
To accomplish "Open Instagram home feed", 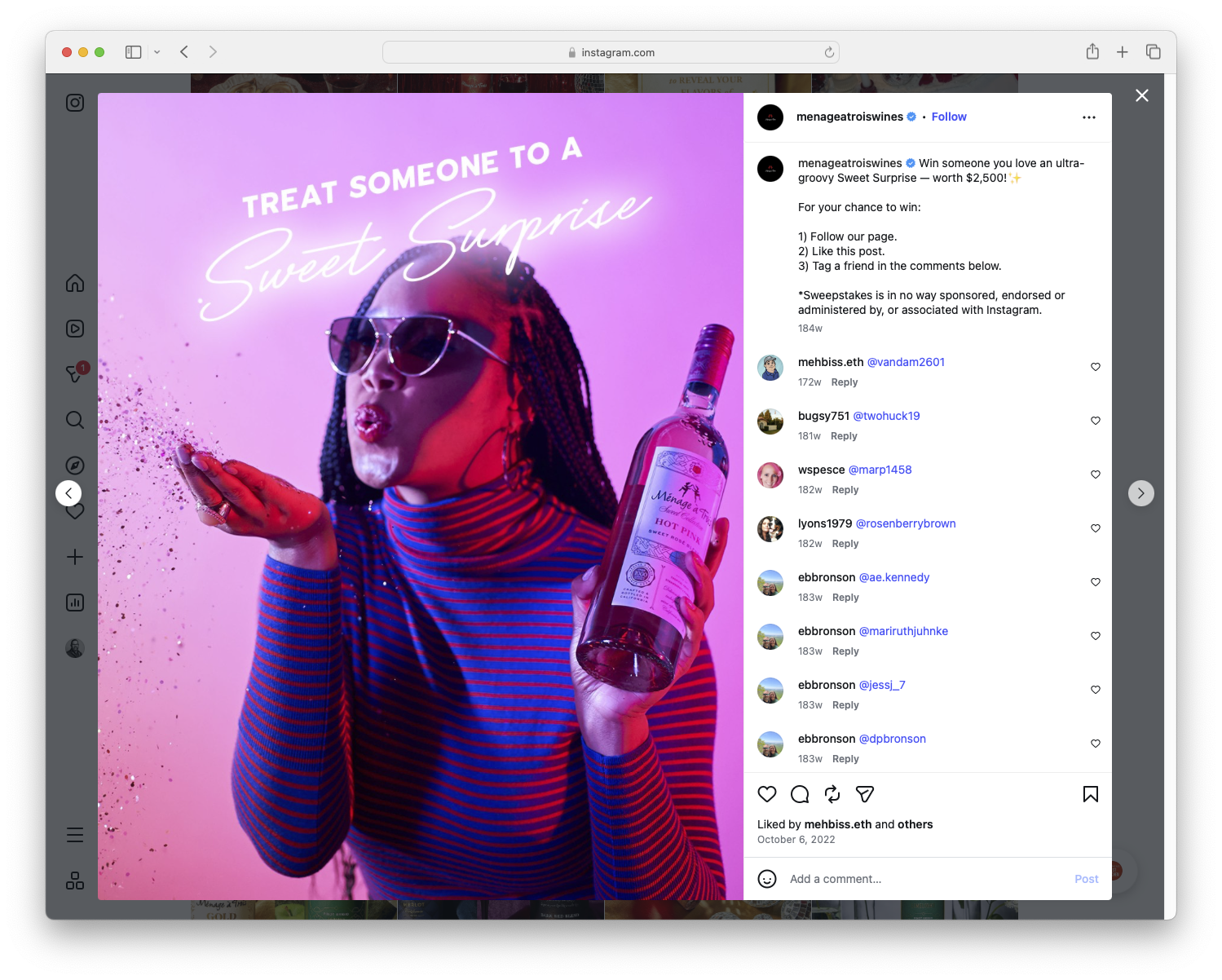I will pos(74,283).
